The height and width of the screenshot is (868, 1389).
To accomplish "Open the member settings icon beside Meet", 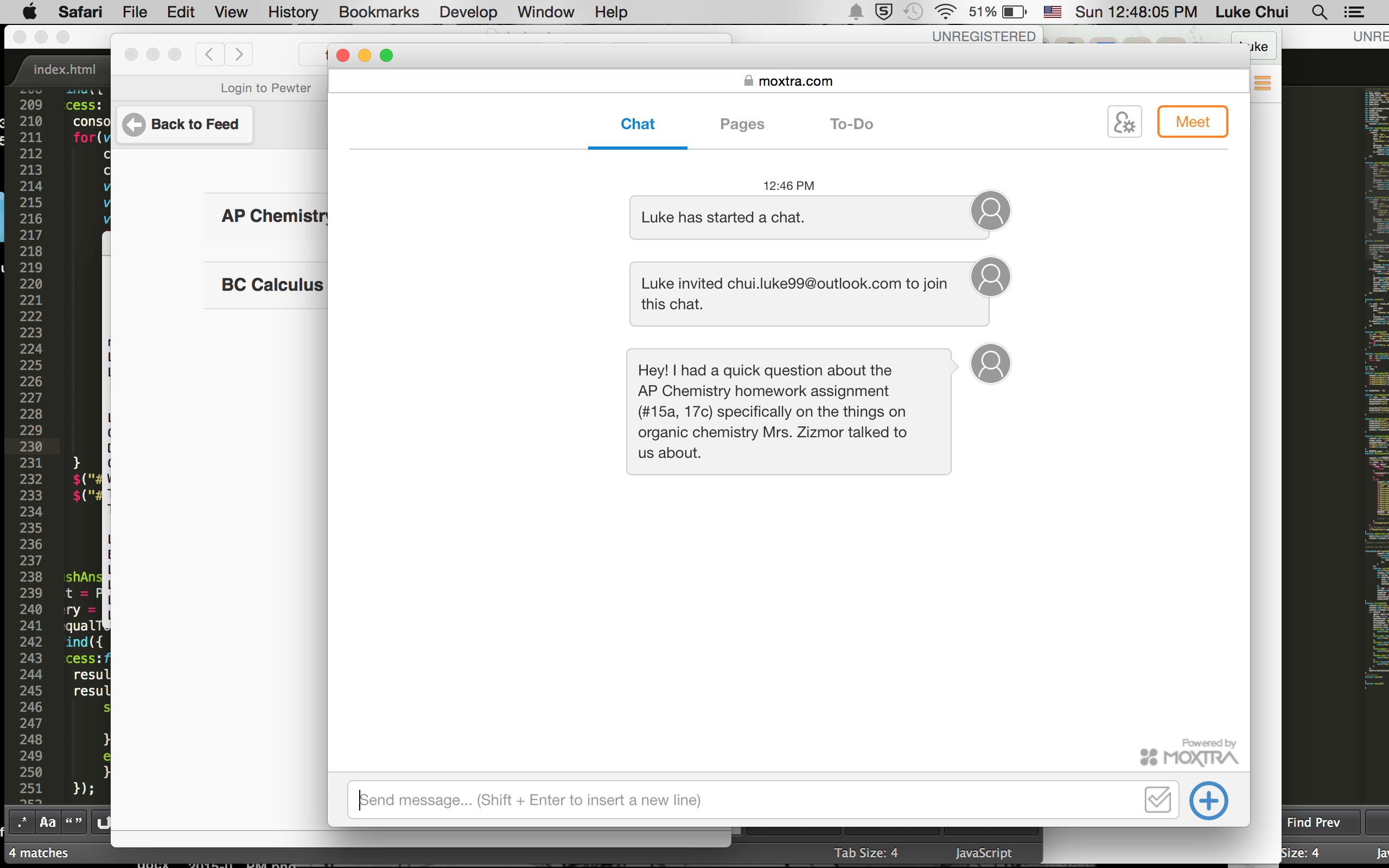I will click(1124, 122).
